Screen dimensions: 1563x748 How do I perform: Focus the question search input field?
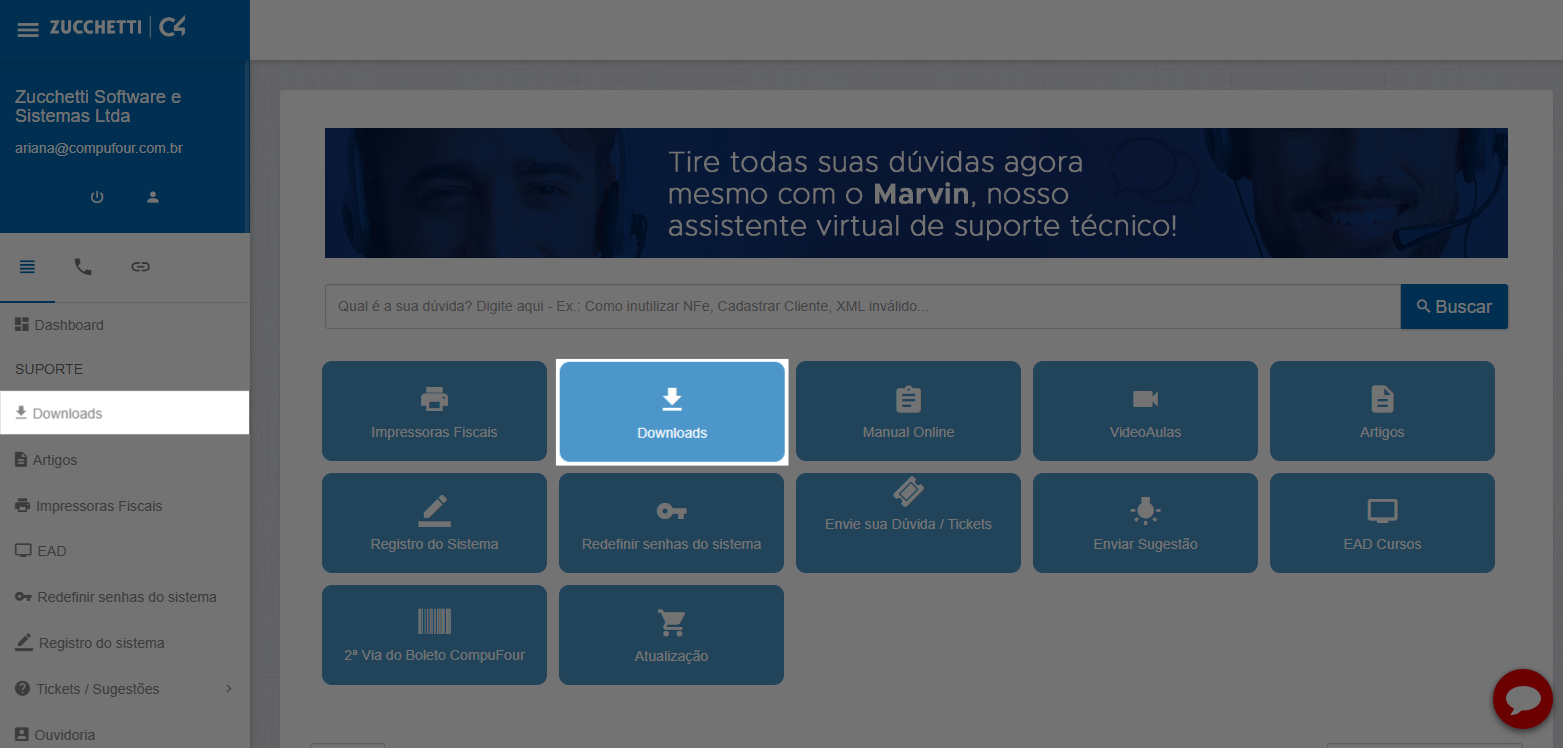pos(862,307)
